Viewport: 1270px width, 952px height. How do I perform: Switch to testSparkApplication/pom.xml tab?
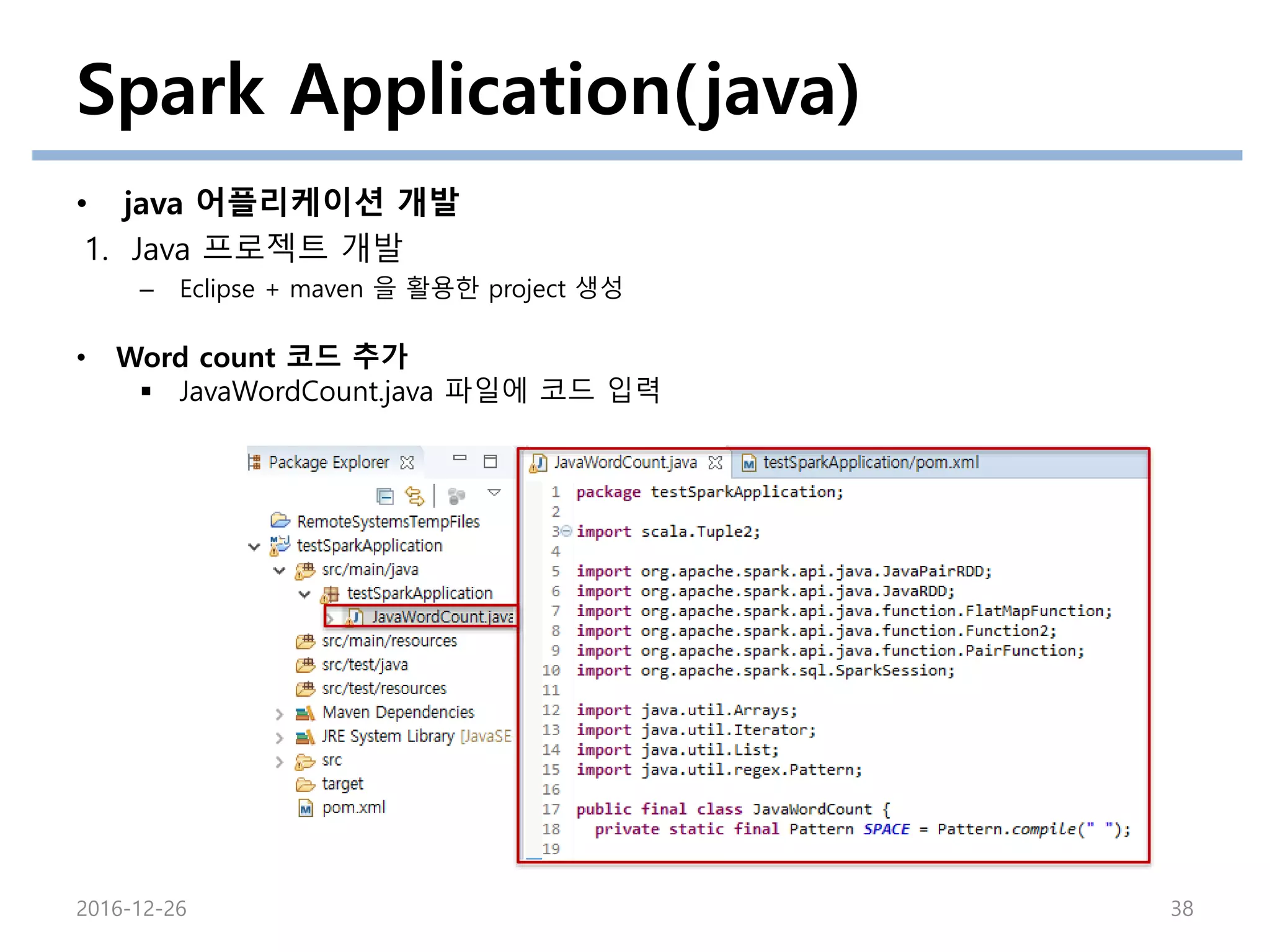pos(870,462)
